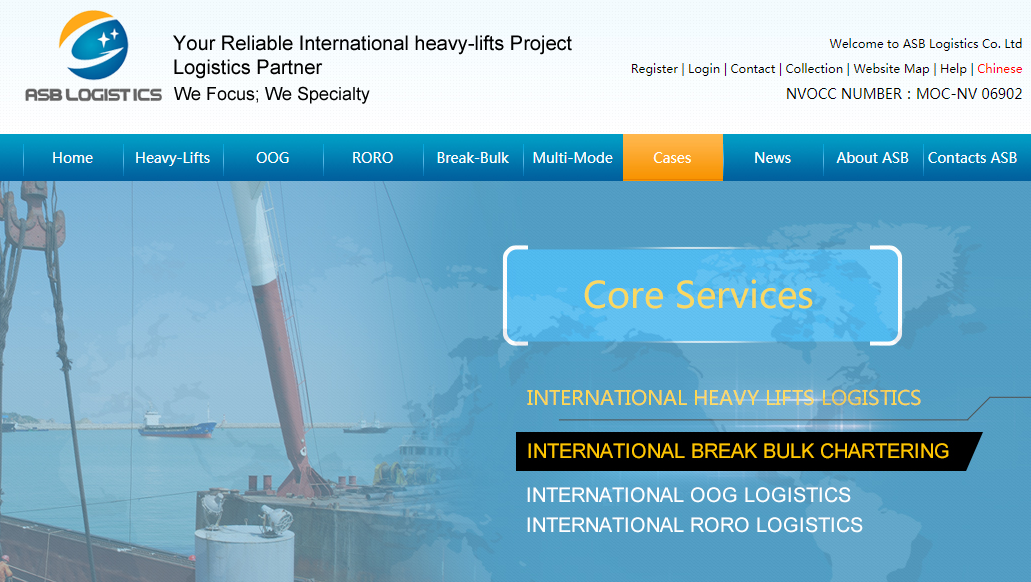The width and height of the screenshot is (1031, 582).
Task: Select OOG in the navigation bar
Action: [x=272, y=158]
